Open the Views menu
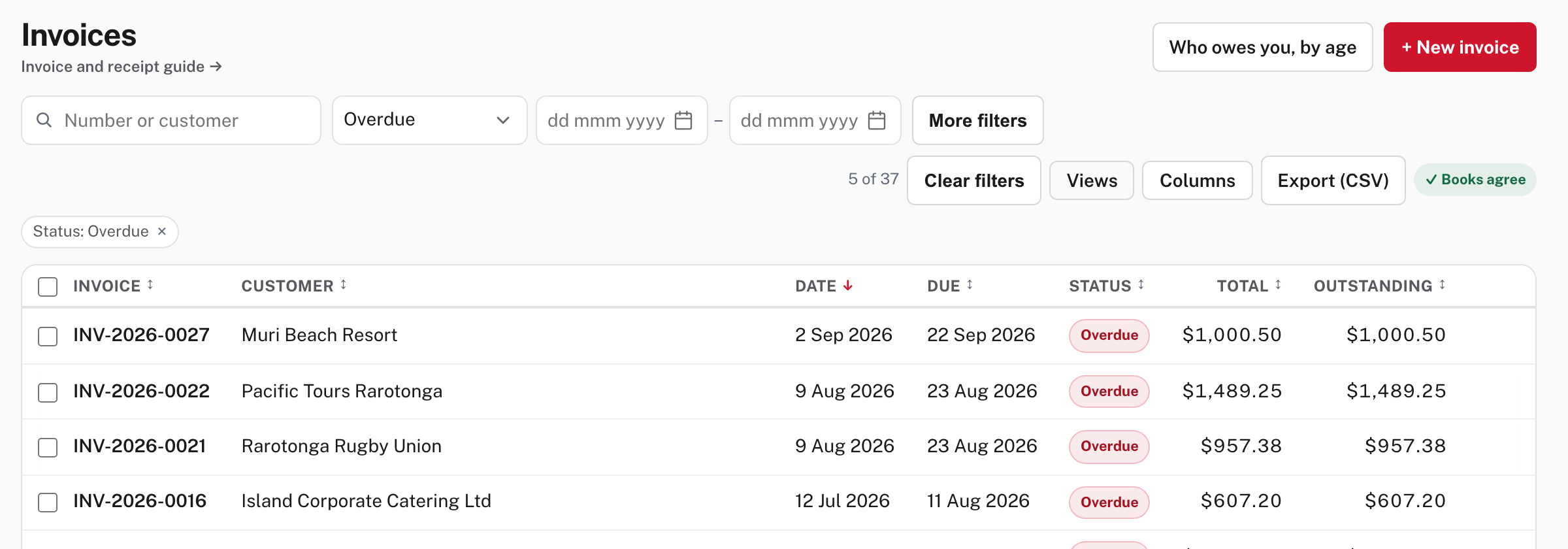The height and width of the screenshot is (549, 1568). (1092, 180)
